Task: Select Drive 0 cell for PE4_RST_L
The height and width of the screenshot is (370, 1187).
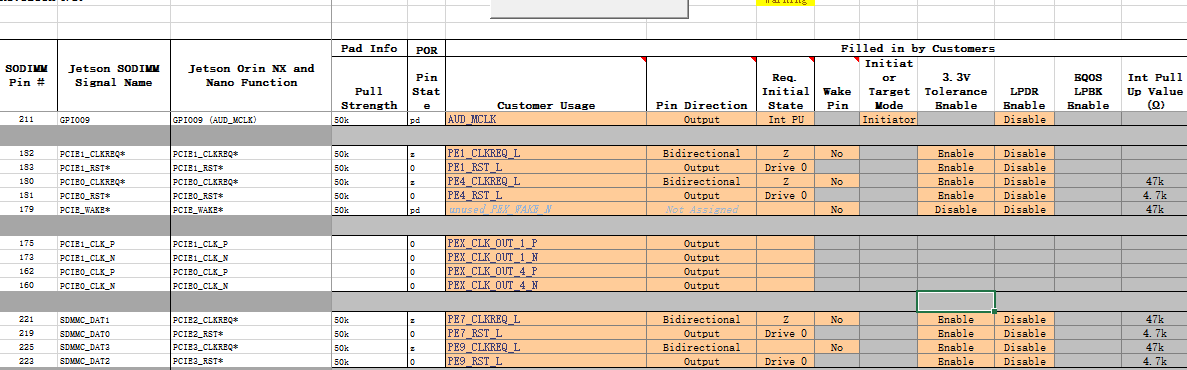Action: [x=785, y=195]
